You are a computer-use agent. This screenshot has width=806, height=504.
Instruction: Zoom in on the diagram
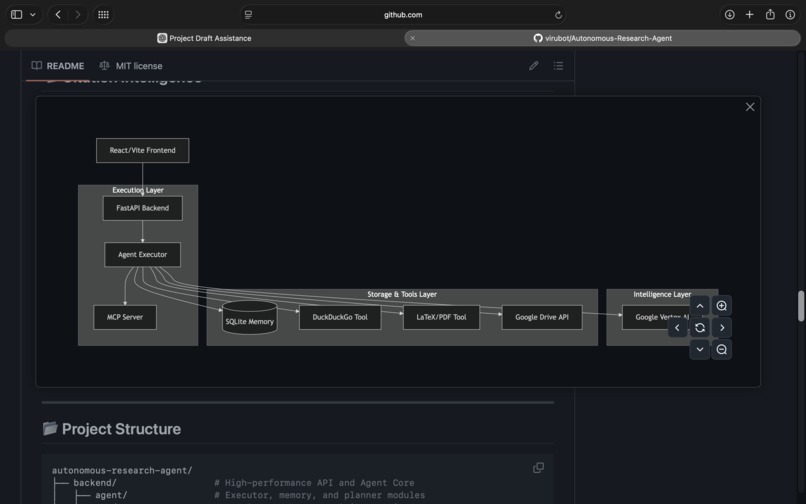tap(722, 305)
